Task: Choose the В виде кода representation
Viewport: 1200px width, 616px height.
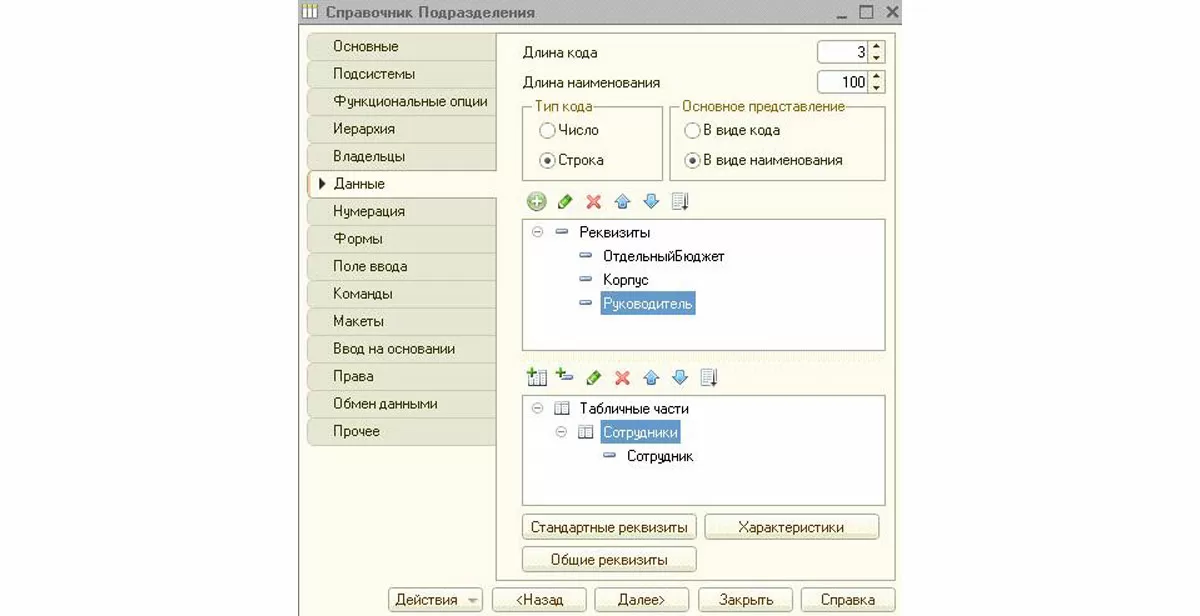Action: 692,130
